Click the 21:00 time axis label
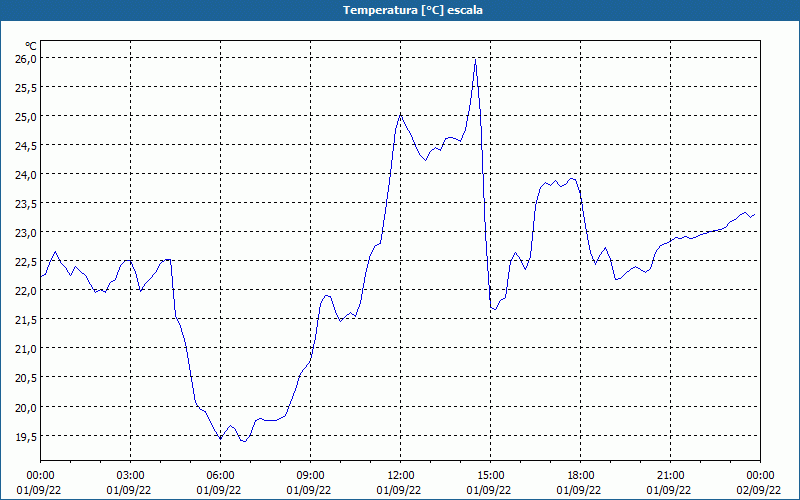 click(670, 476)
